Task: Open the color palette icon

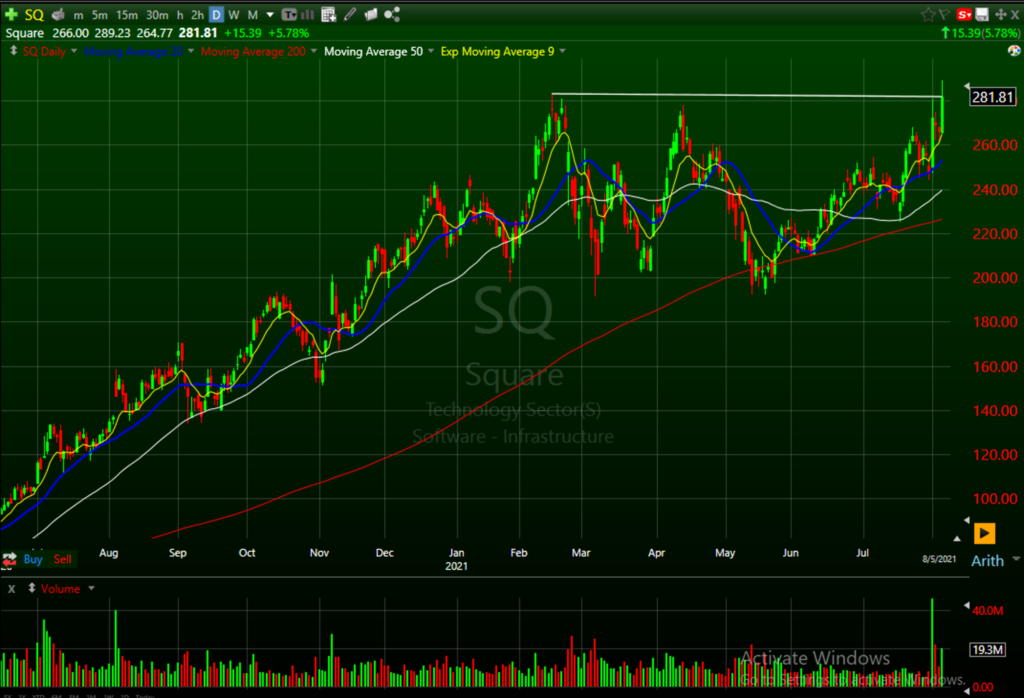Action: point(1014,51)
